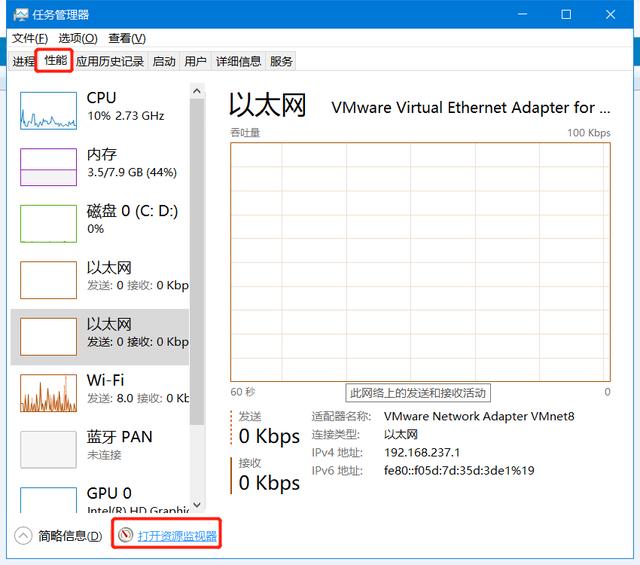The height and width of the screenshot is (565, 640).
Task: Select the 磁盘 0 (C: D:) thumbnail
Action: coord(48,224)
